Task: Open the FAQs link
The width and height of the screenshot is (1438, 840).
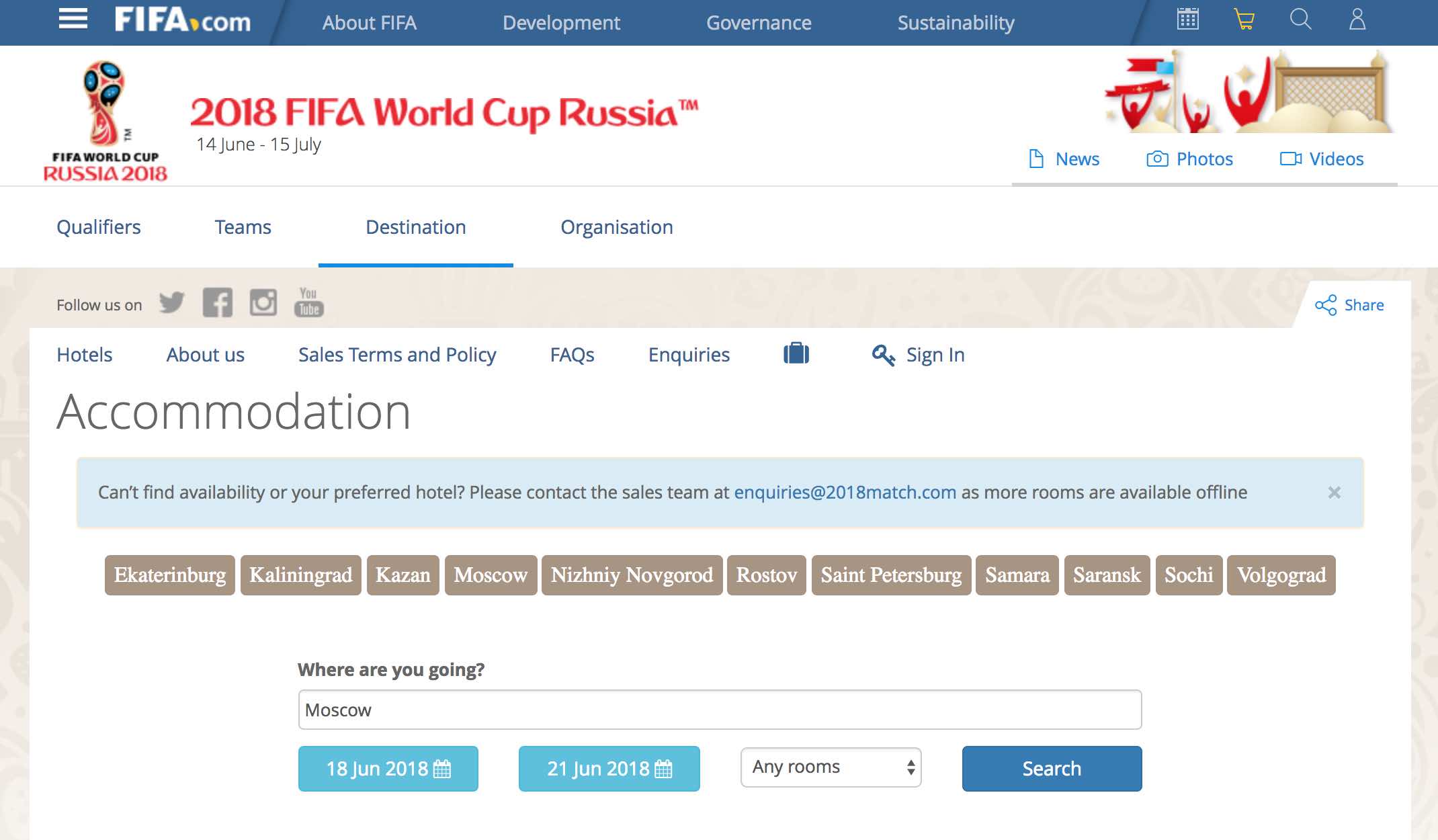Action: tap(573, 355)
